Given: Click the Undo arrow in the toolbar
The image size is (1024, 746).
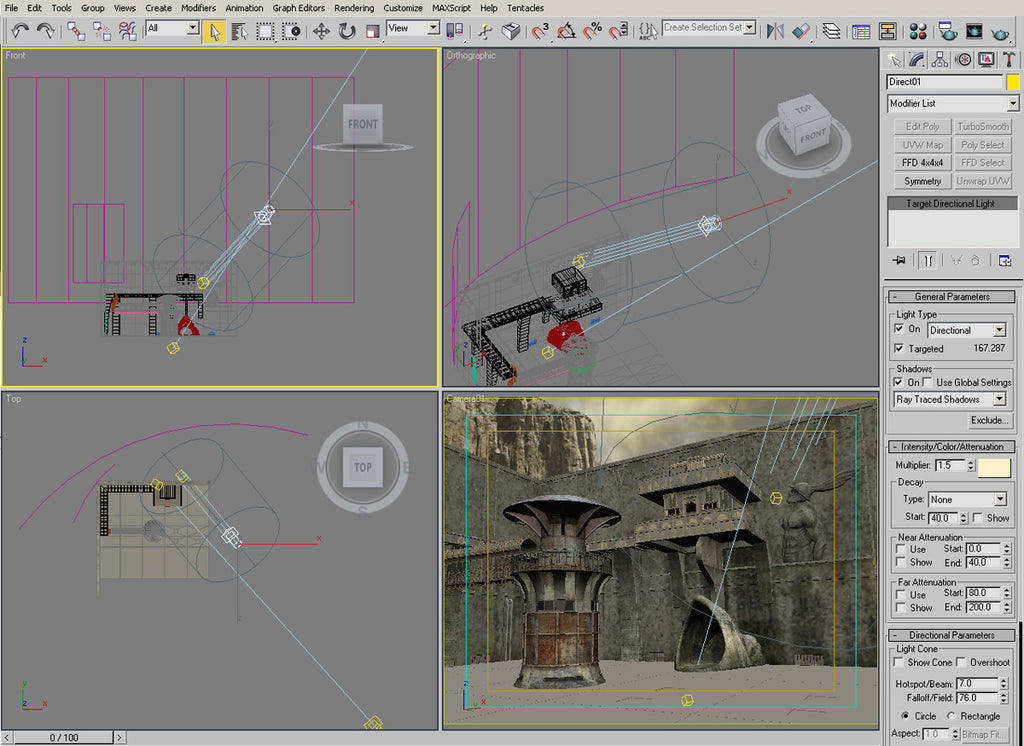Looking at the screenshot, I should click(19, 31).
